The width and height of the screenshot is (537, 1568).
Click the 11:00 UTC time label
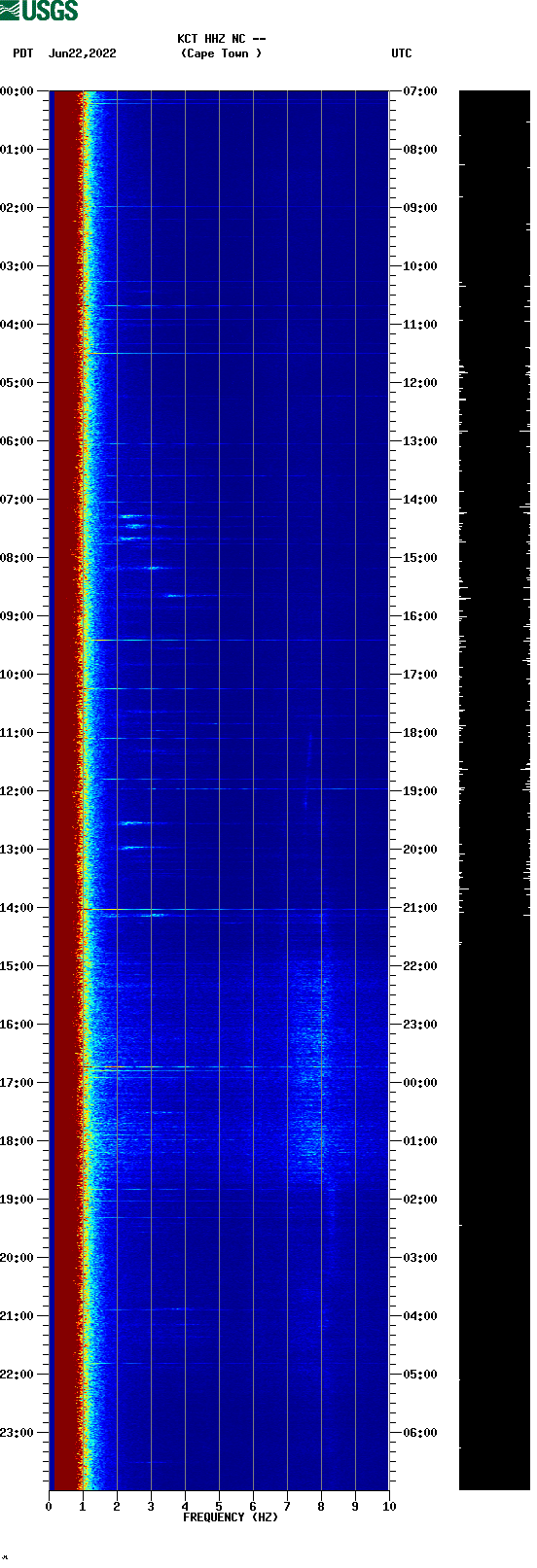tap(420, 325)
